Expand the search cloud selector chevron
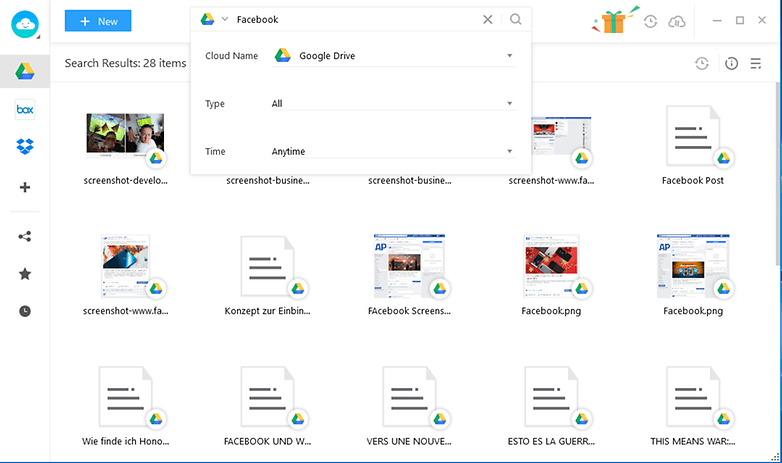 click(x=224, y=19)
